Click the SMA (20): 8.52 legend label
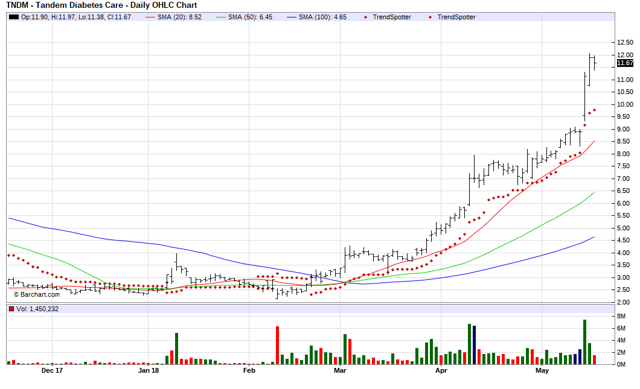Image resolution: width=640 pixels, height=389 pixels. point(180,17)
